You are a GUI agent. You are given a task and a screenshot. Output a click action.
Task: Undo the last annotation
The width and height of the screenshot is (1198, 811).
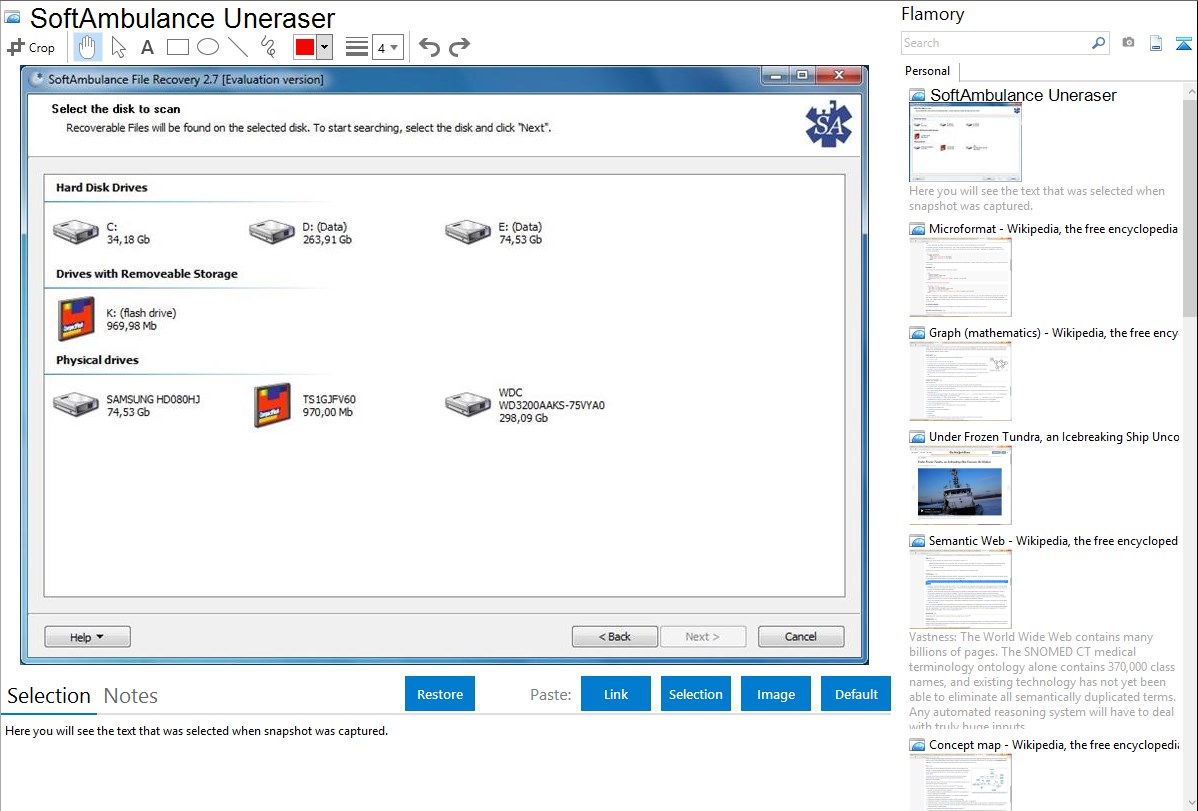[429, 47]
